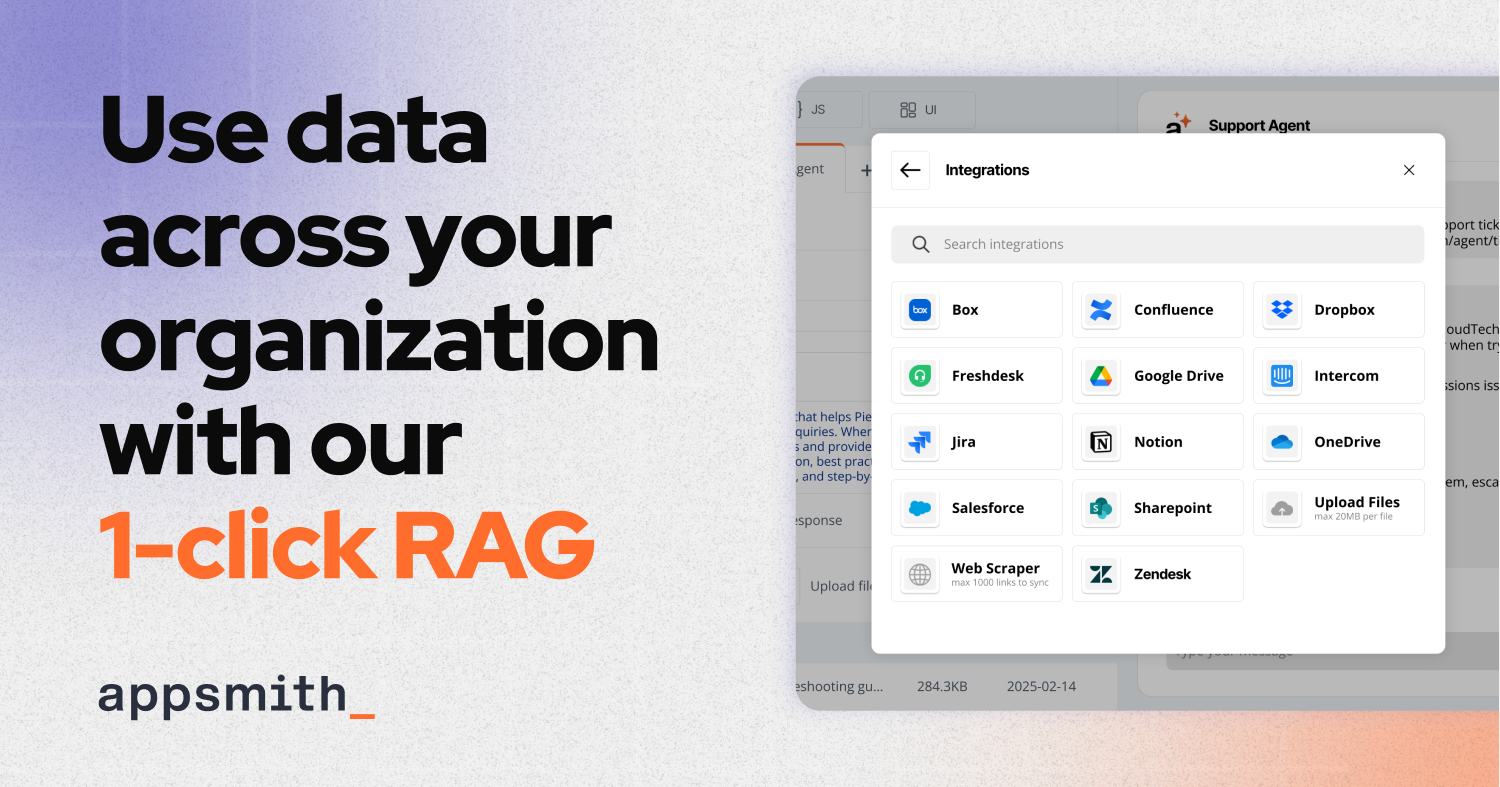Click the search magnifier icon
Viewport: 1500px width, 787px height.
(921, 244)
